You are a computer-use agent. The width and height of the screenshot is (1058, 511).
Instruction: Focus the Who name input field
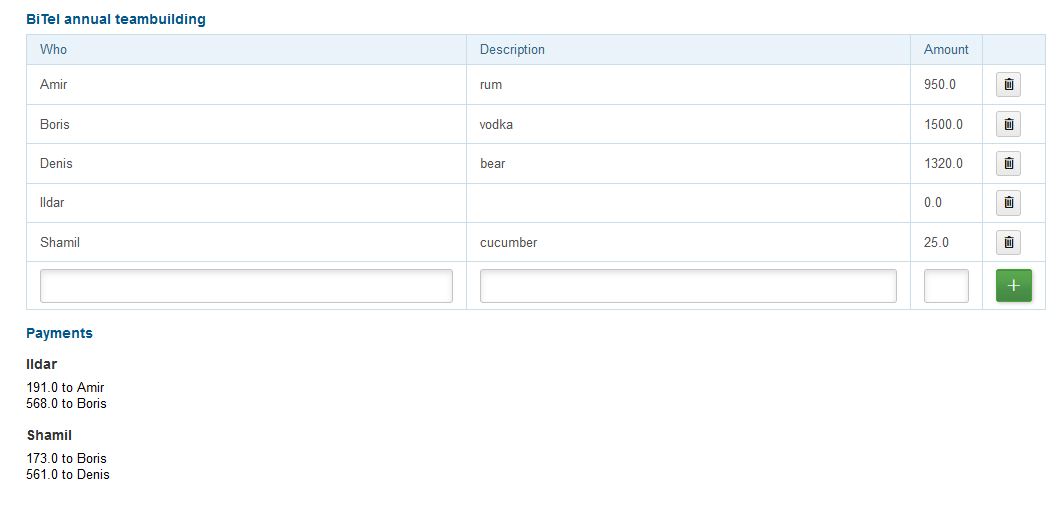pos(246,286)
